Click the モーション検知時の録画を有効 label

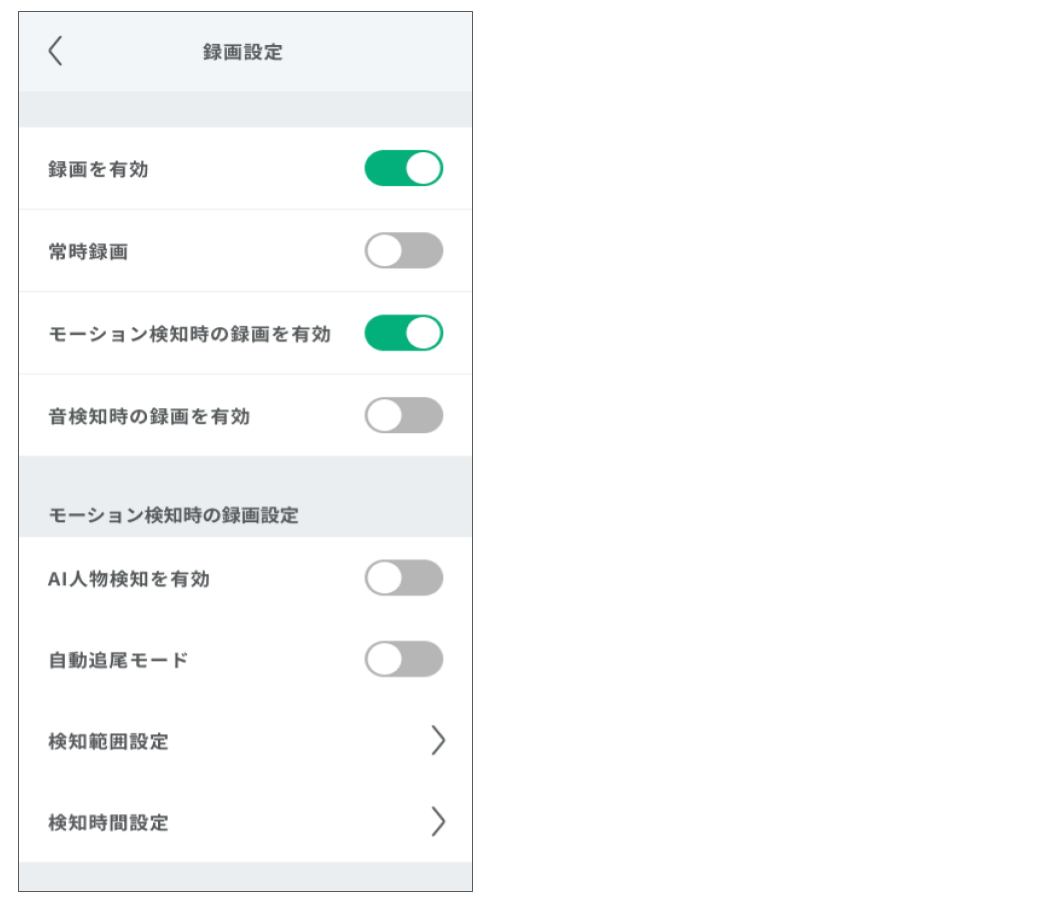click(x=189, y=334)
